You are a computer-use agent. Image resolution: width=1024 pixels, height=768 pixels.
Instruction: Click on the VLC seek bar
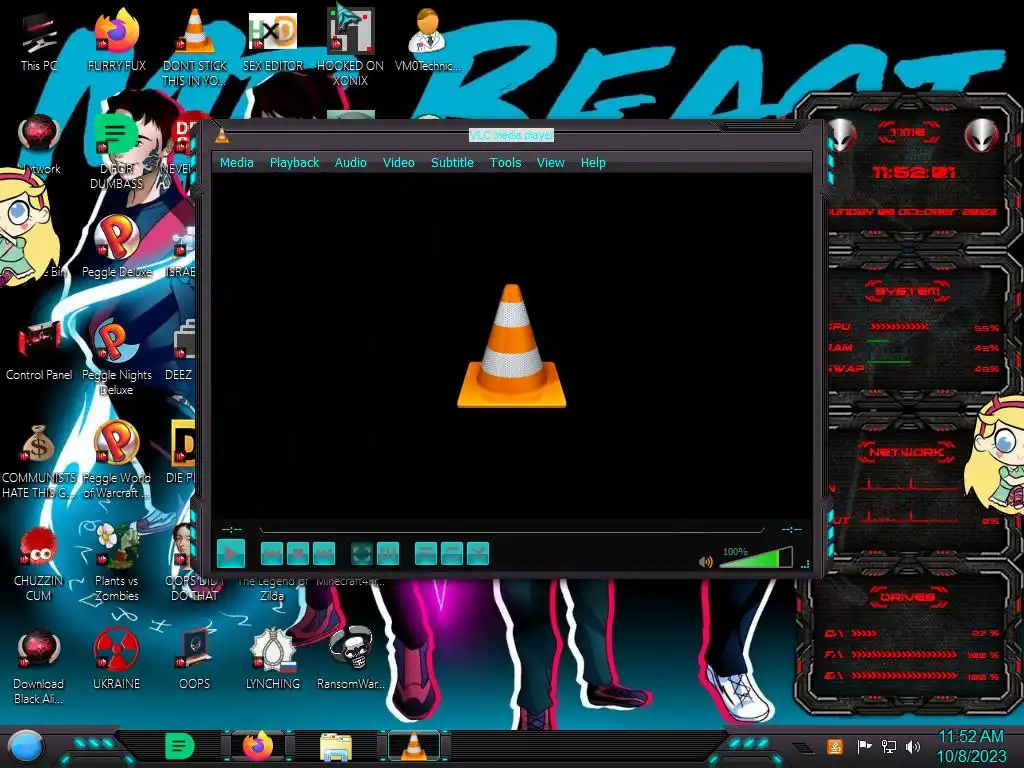coord(511,530)
